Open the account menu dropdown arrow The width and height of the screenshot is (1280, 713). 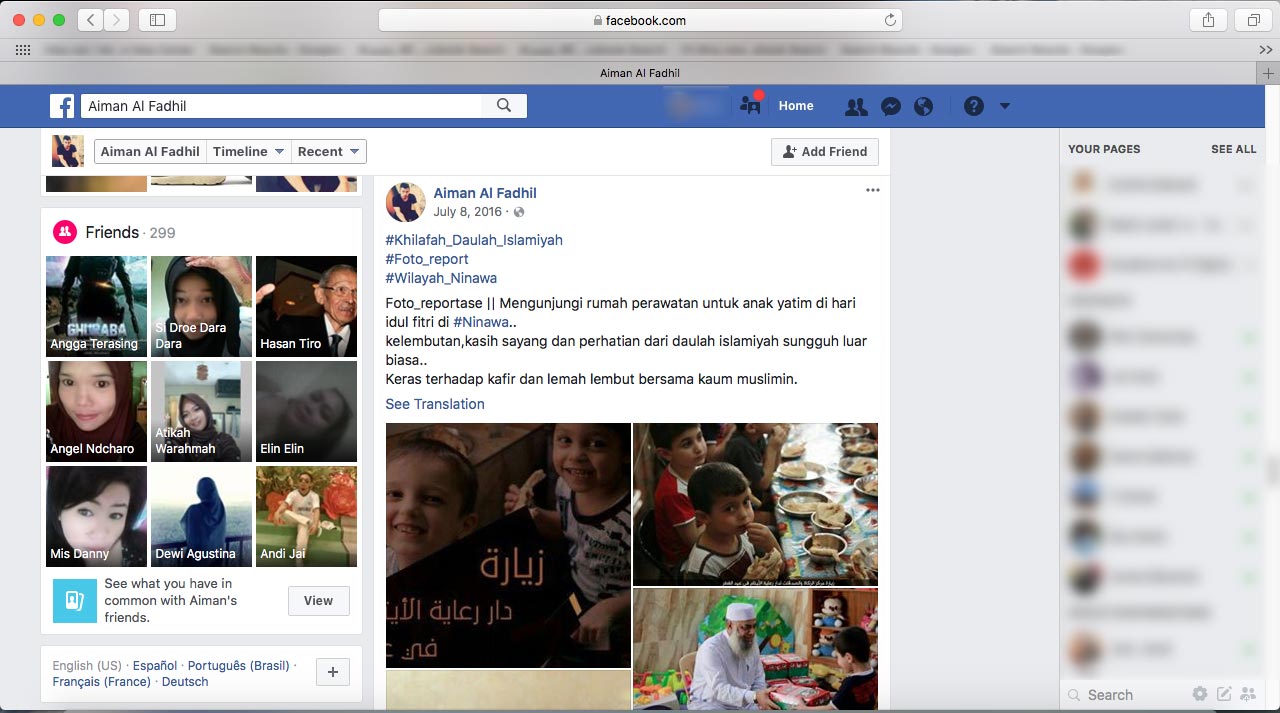click(x=1005, y=106)
